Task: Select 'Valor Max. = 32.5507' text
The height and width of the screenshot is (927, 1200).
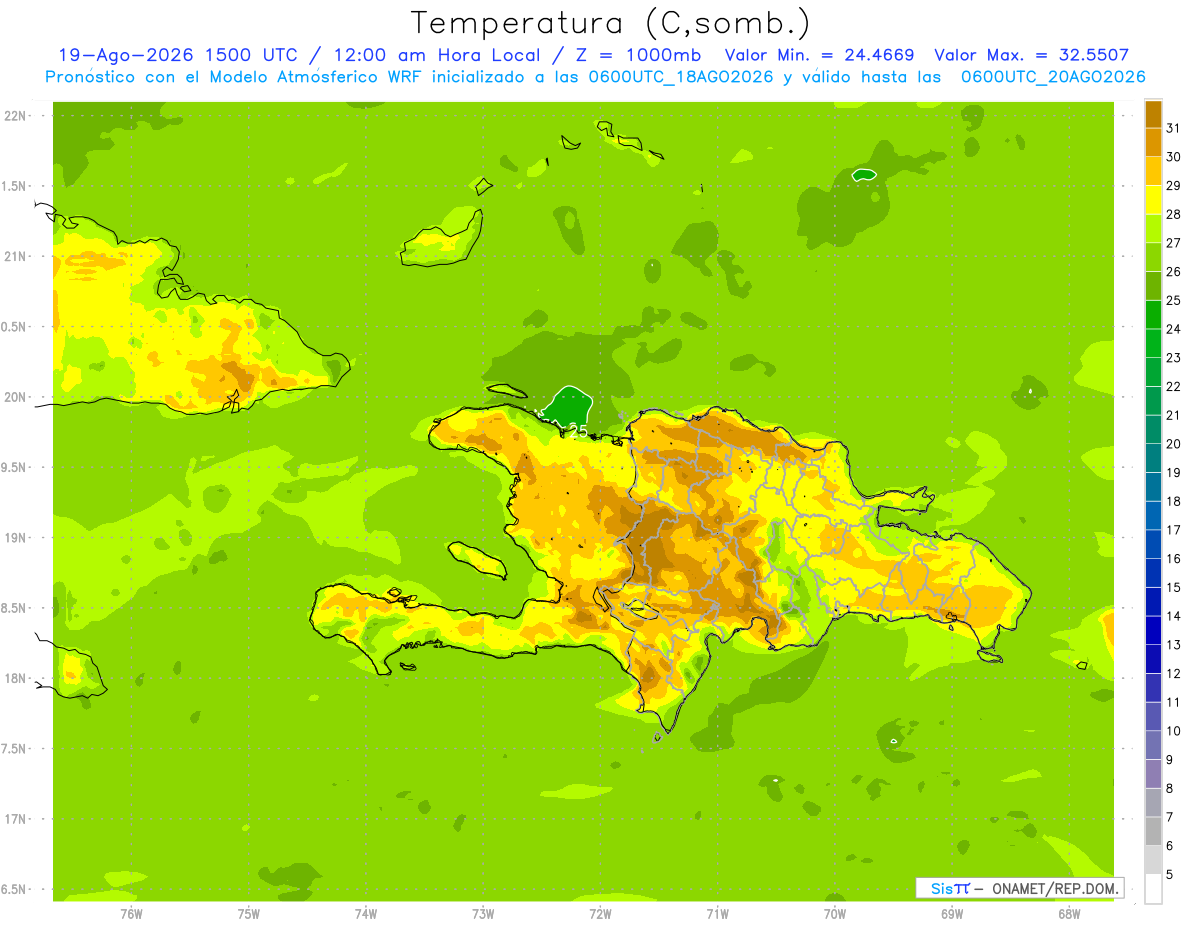Action: click(x=1031, y=56)
